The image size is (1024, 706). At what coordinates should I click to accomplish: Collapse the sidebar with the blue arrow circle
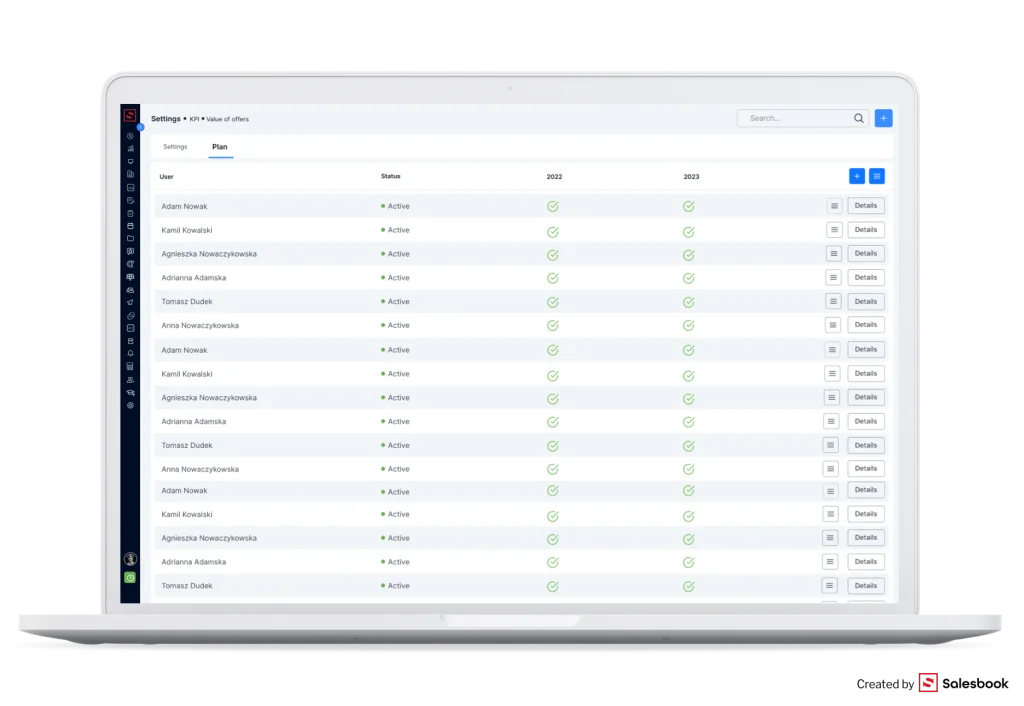click(140, 127)
